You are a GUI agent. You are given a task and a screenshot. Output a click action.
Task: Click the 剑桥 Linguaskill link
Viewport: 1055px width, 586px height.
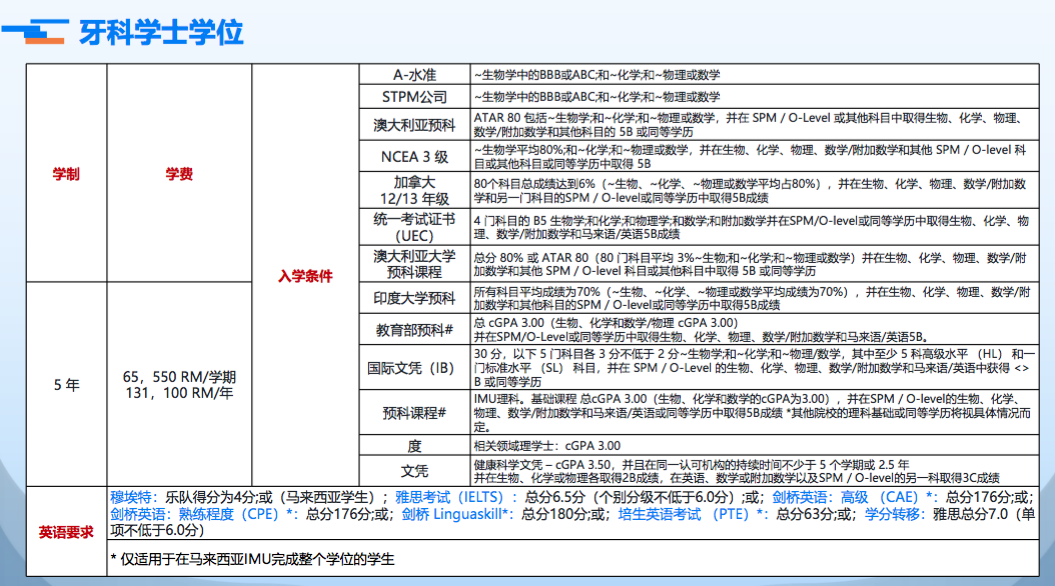click(x=458, y=514)
